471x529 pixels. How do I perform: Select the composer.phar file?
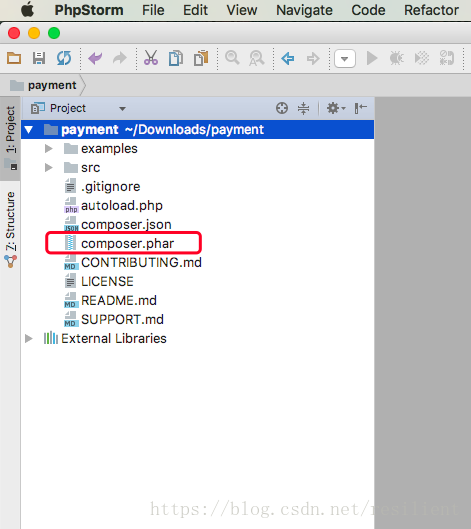tap(127, 243)
